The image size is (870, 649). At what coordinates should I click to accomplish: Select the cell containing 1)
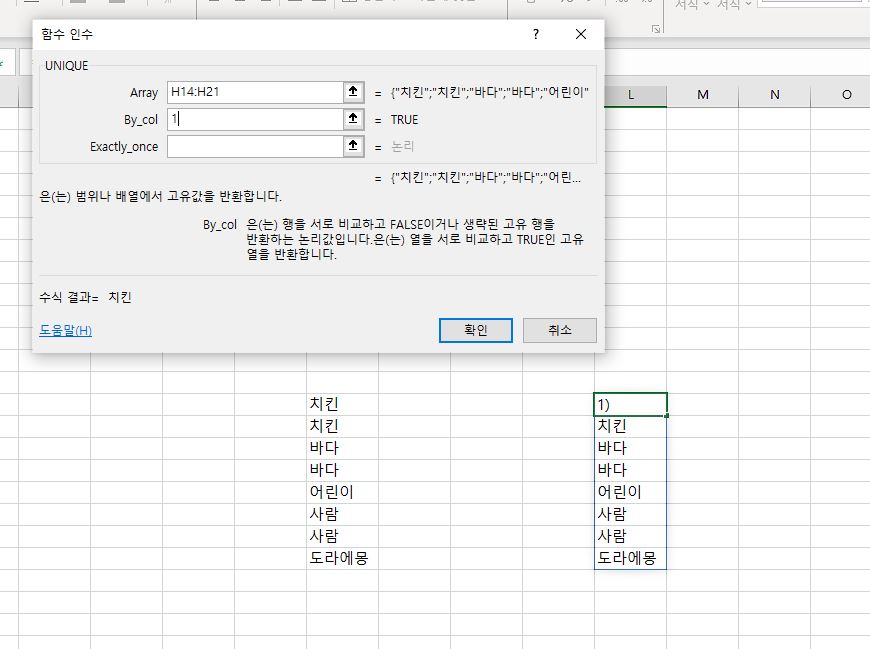pyautogui.click(x=632, y=403)
